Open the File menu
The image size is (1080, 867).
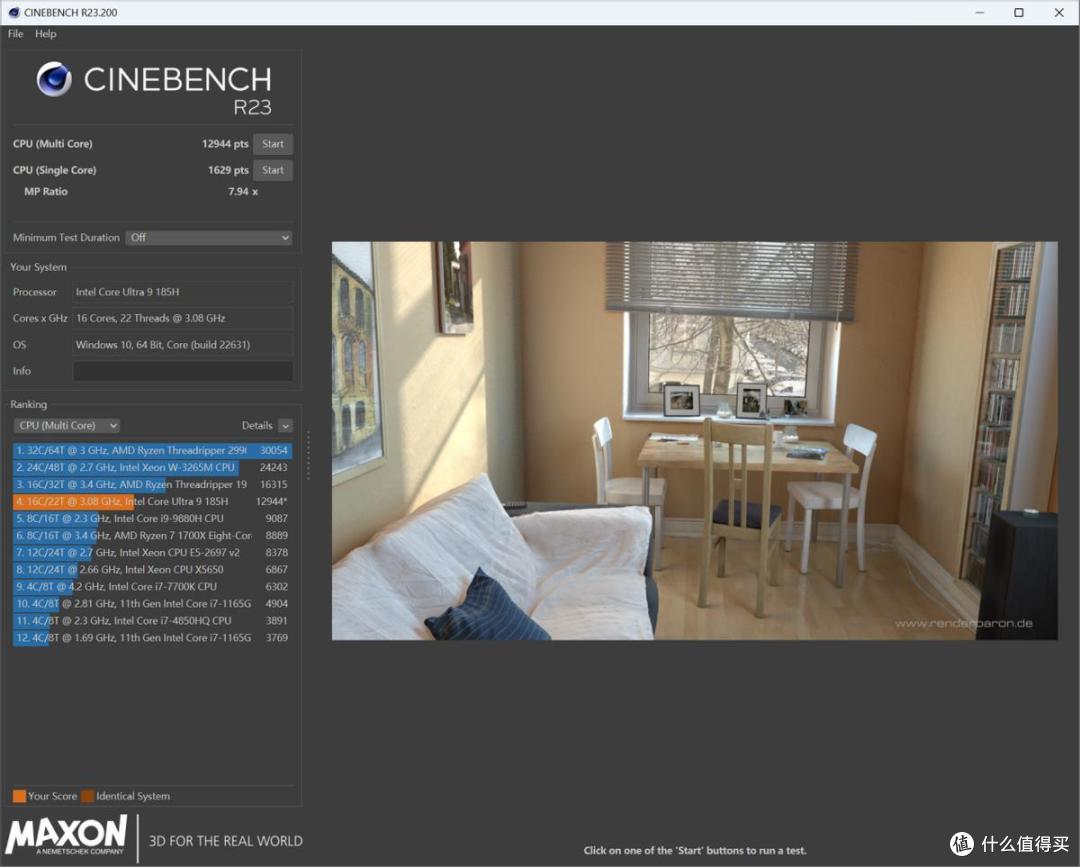tap(15, 34)
